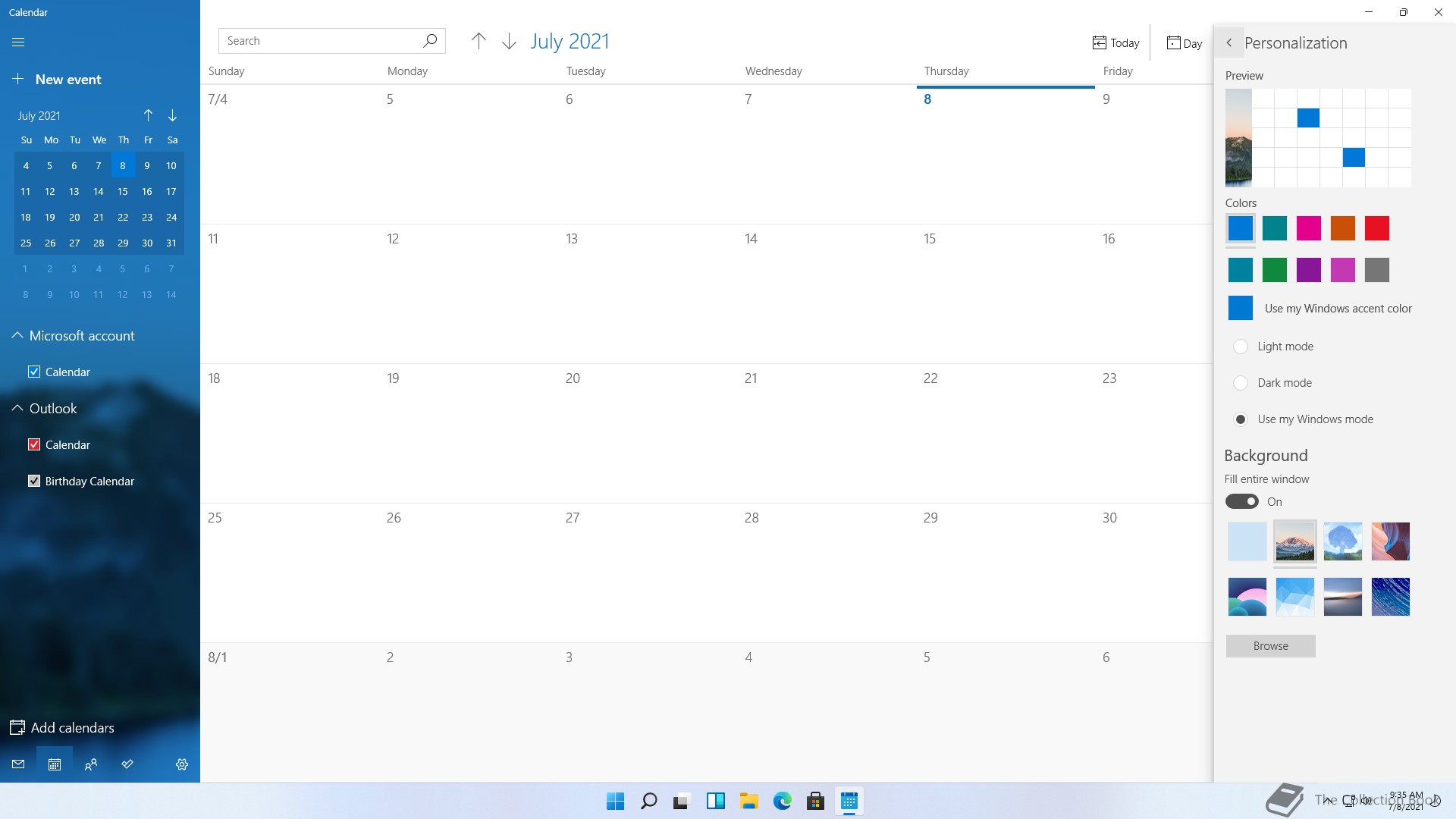Browse for a background image
Viewport: 1456px width, 819px height.
tap(1271, 646)
